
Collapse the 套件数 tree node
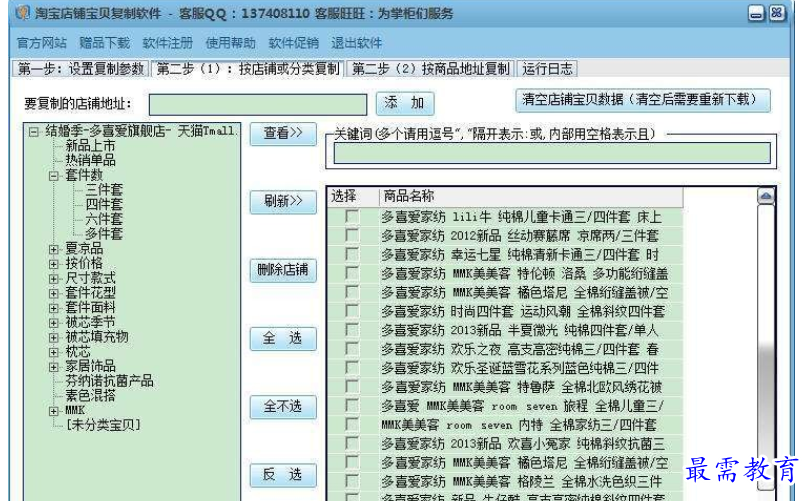click(54, 176)
